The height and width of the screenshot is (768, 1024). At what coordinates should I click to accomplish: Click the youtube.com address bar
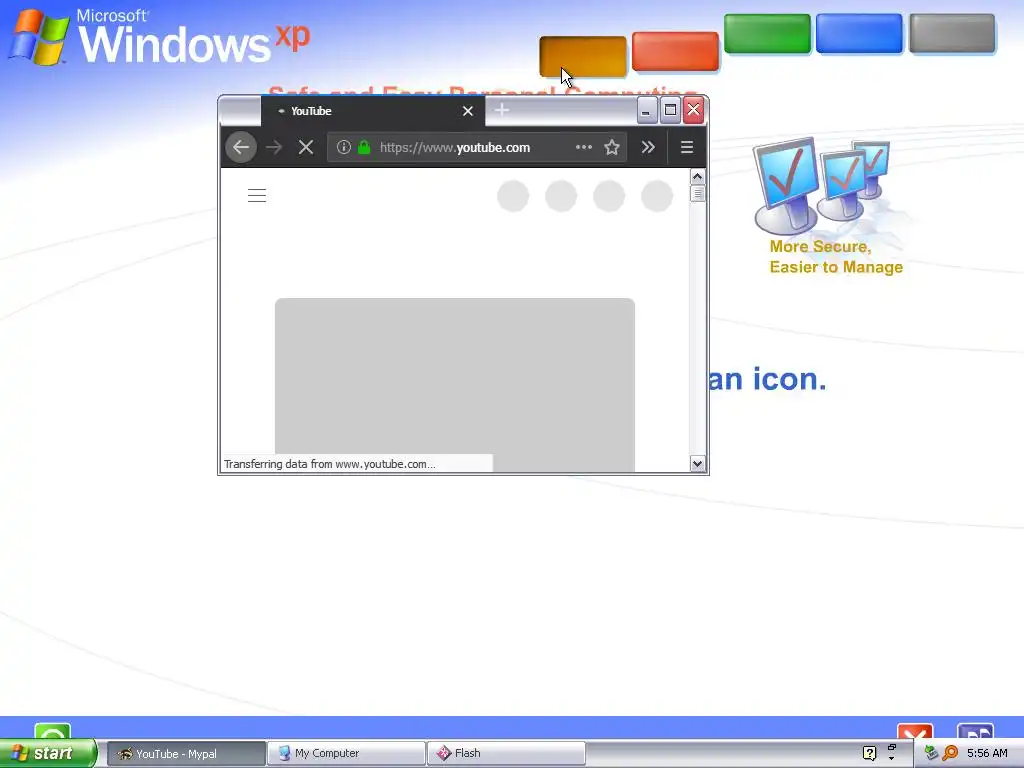pos(476,147)
